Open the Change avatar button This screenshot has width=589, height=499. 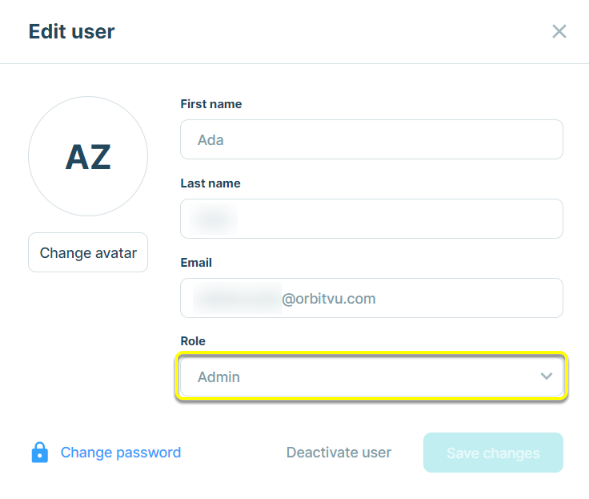pos(88,253)
